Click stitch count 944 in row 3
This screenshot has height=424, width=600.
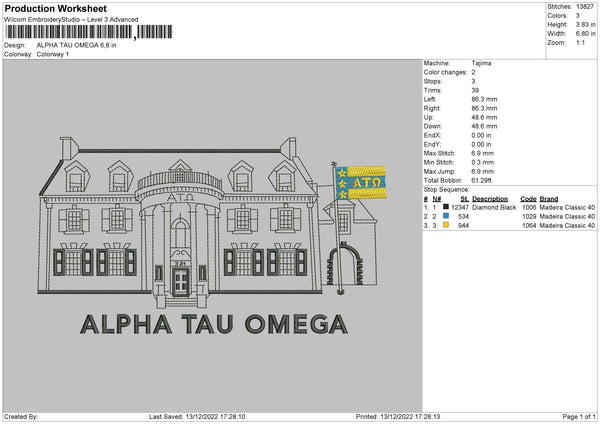pyautogui.click(x=463, y=225)
